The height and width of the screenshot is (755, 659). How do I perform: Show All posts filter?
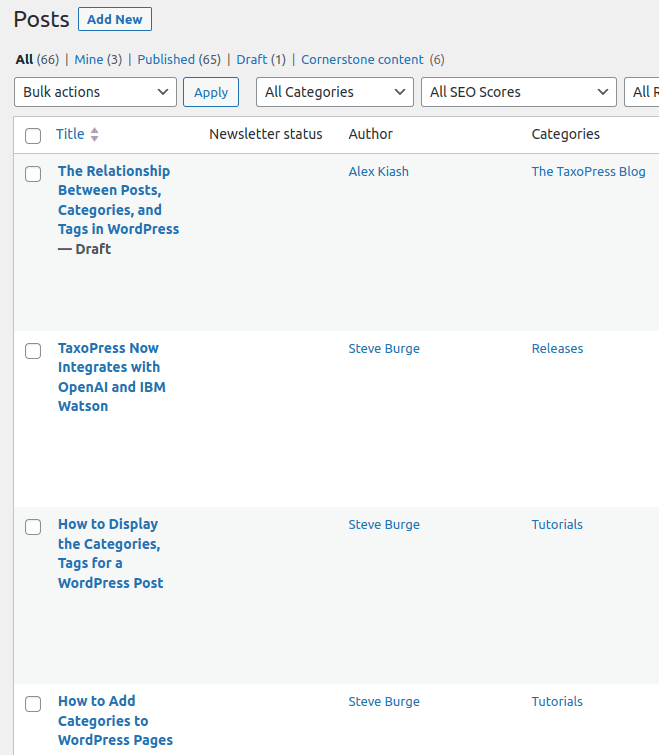point(24,59)
